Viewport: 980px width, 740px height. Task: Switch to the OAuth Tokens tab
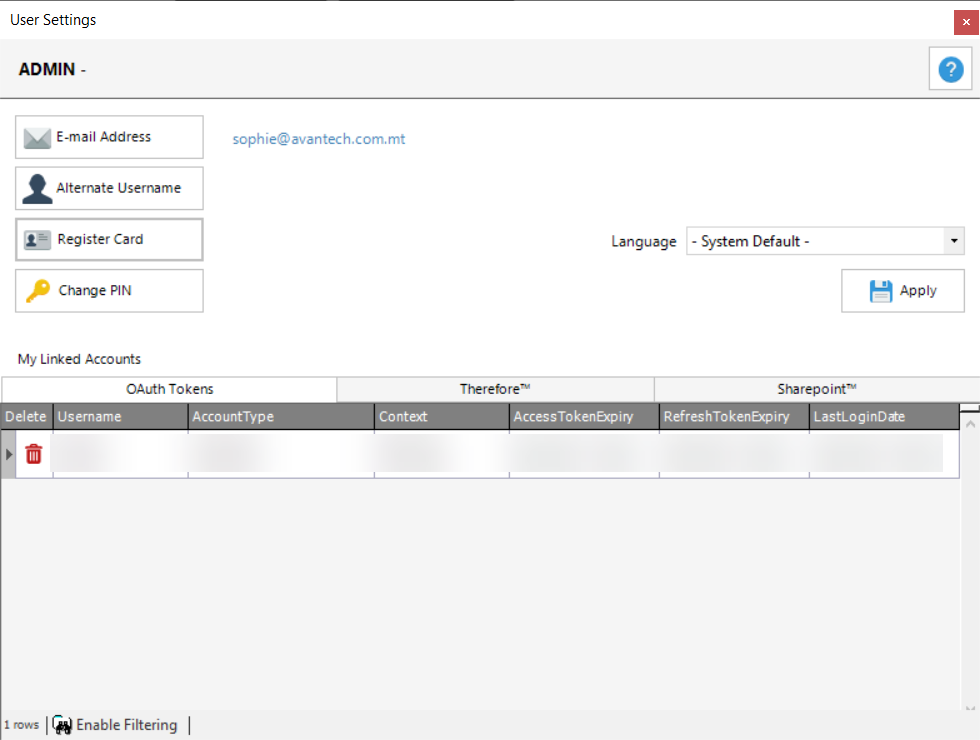(x=169, y=389)
